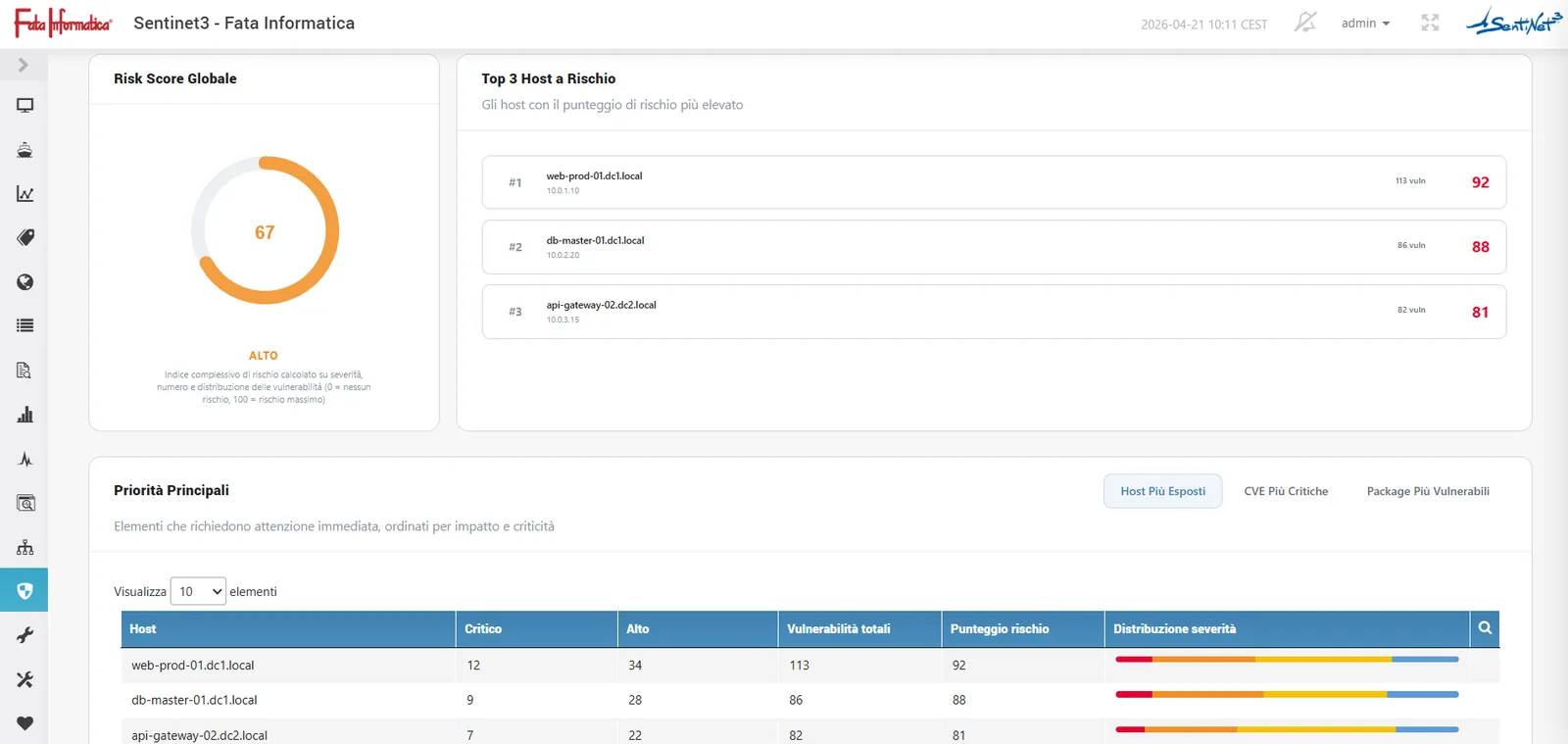Open the admin user dropdown
Screen dimensions: 1568x744
click(1365, 24)
